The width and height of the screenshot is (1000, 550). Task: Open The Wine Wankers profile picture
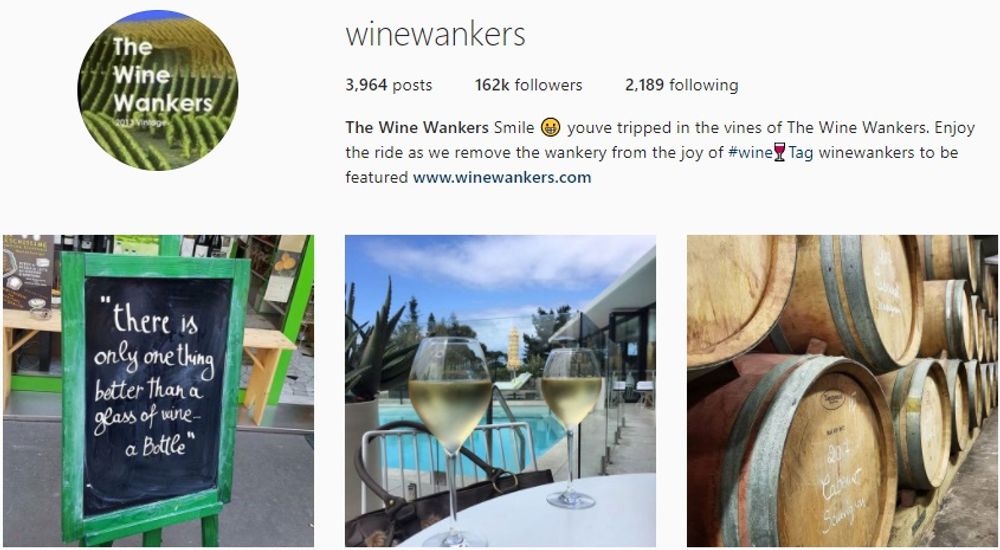tap(158, 90)
